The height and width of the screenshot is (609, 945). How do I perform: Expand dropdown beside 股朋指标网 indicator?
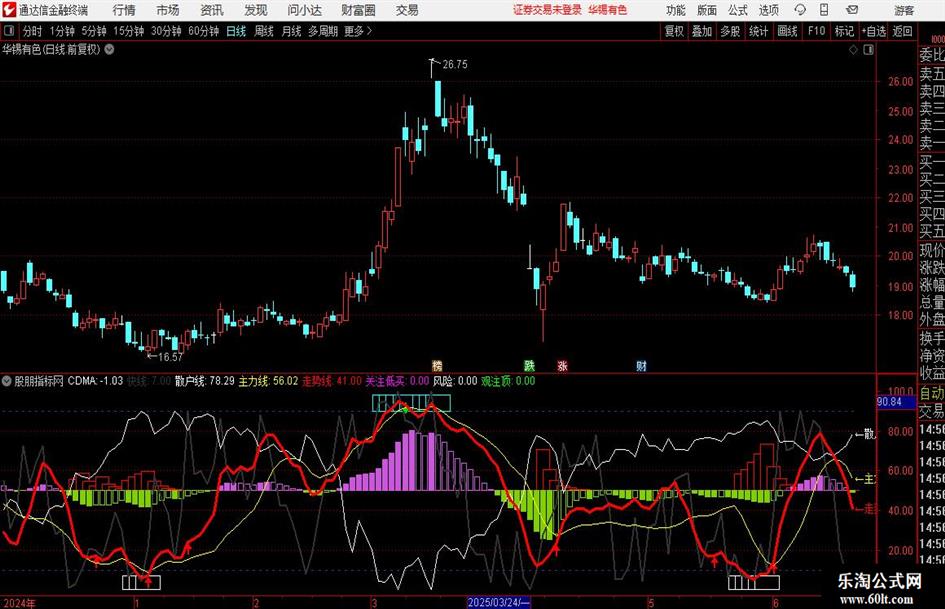pos(7,381)
